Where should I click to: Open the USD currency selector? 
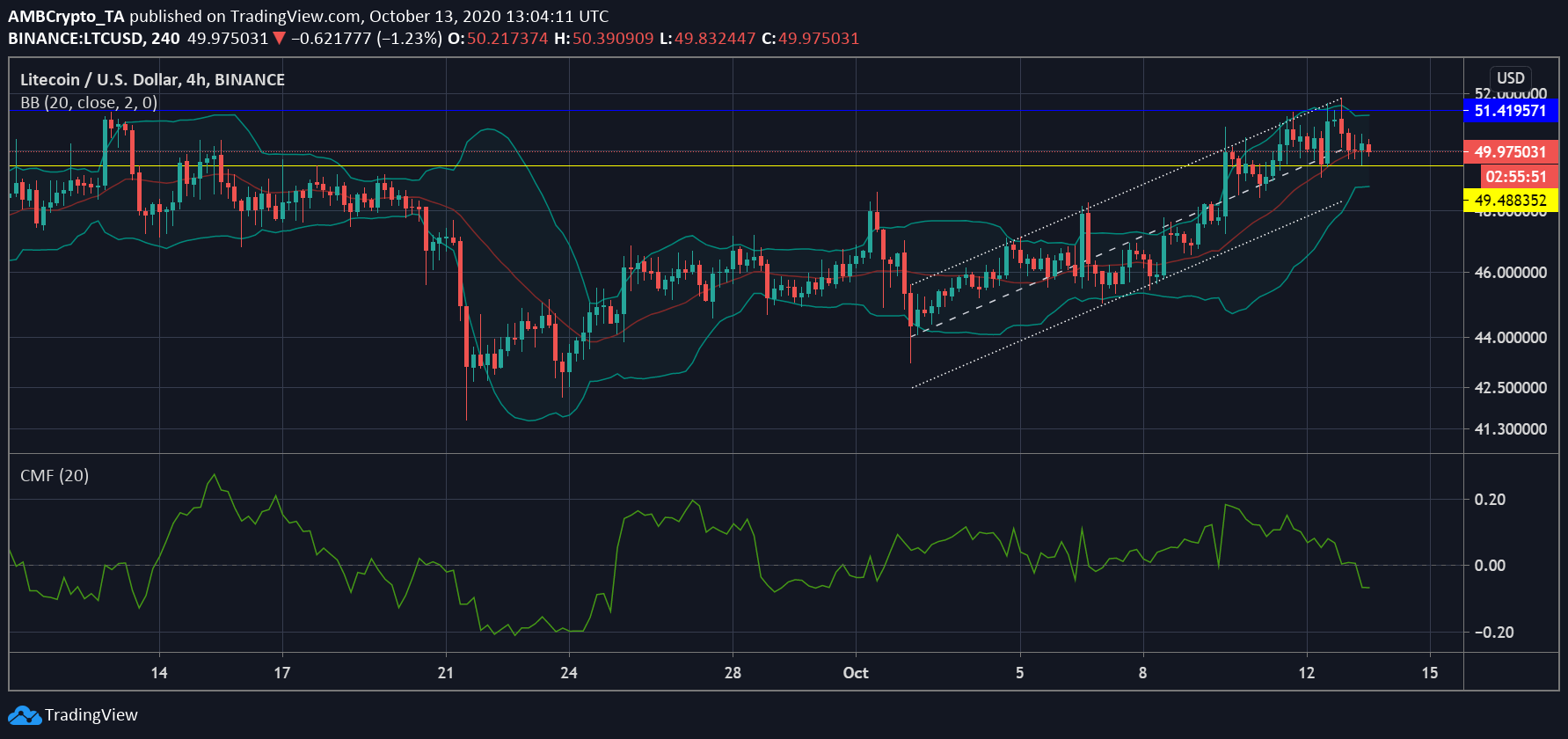point(1510,78)
